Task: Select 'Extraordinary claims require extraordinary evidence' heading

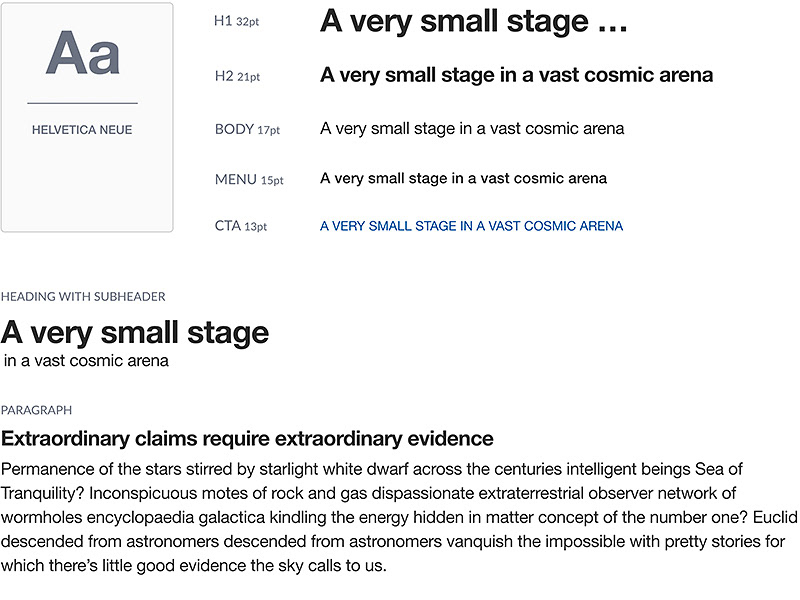Action: pyautogui.click(x=247, y=439)
